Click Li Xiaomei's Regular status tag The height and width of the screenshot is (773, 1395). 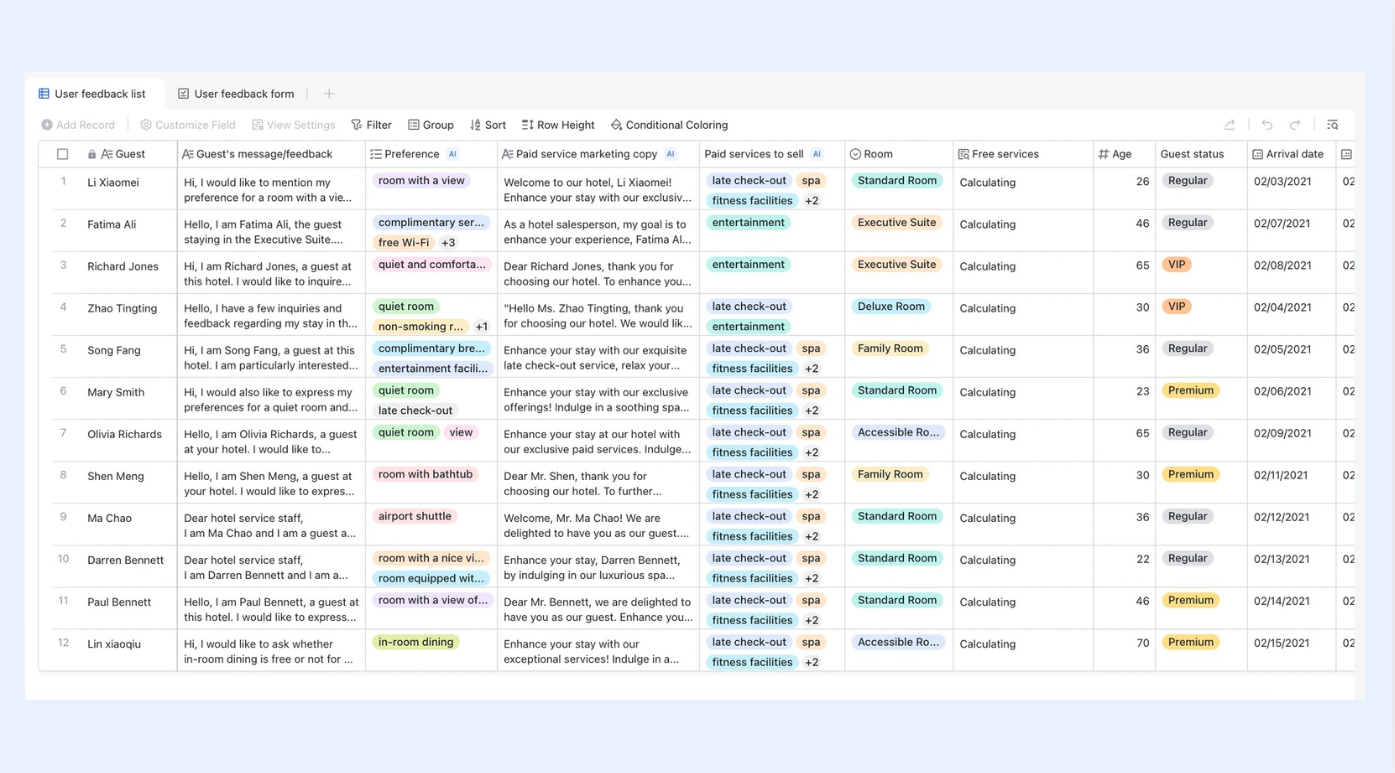[1188, 181]
